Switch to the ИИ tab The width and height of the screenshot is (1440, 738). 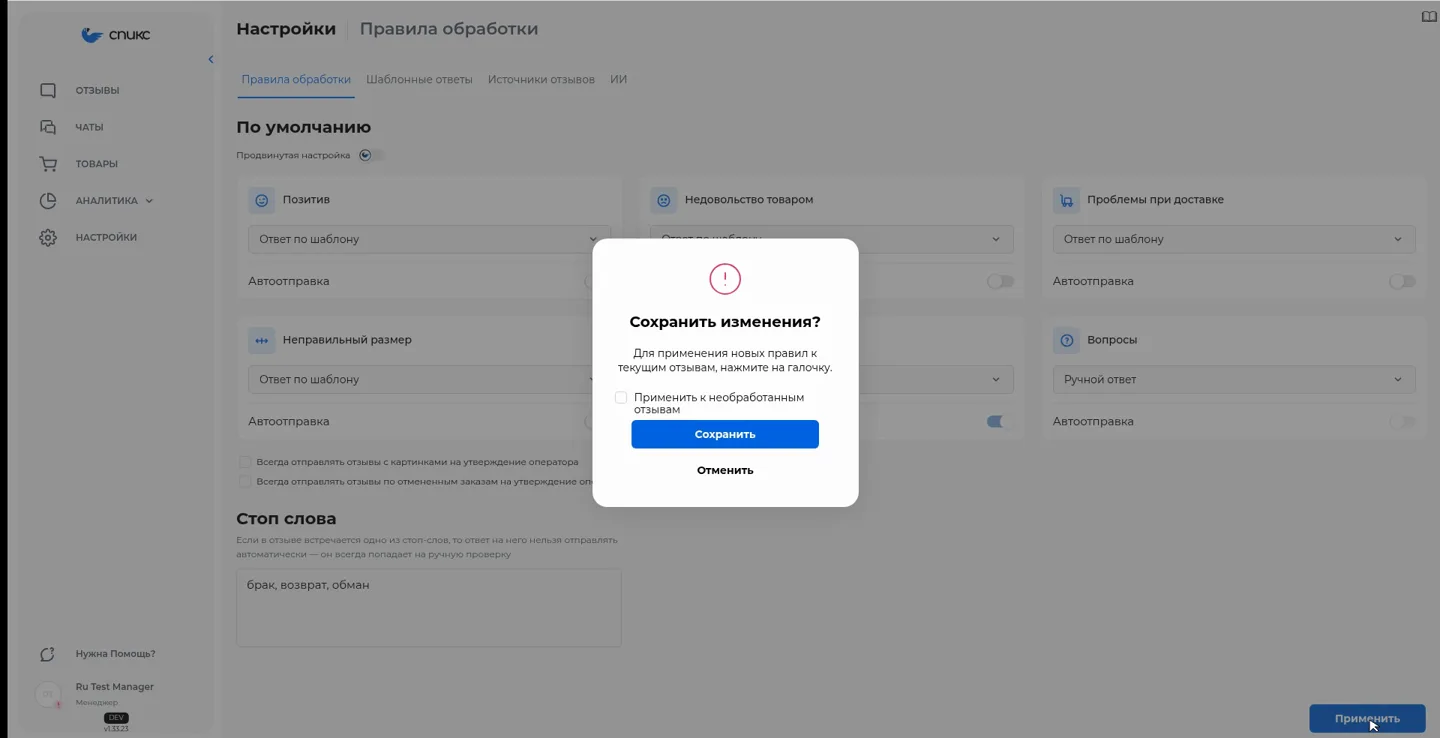tap(619, 80)
